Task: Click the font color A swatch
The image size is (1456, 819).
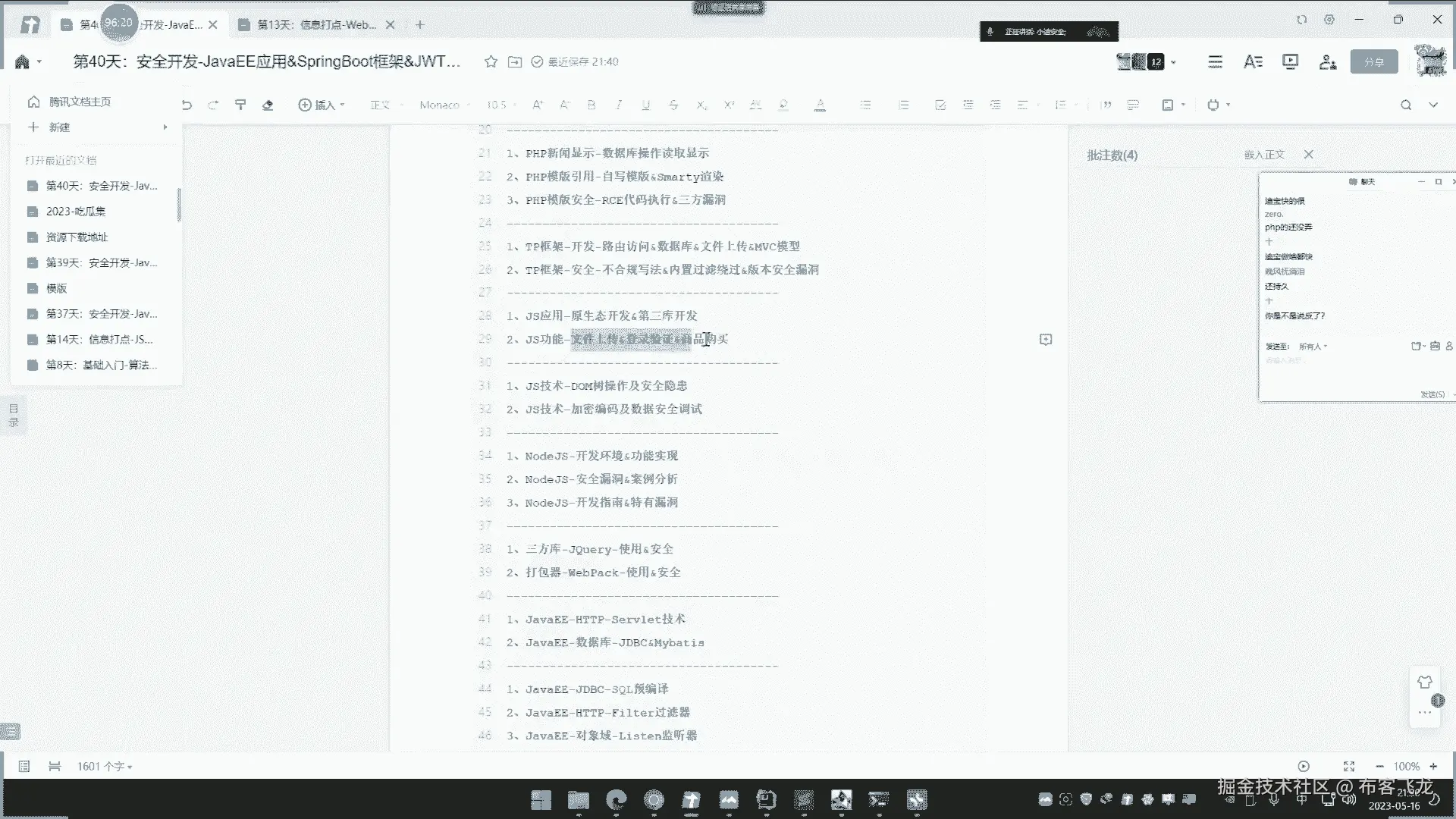Action: (820, 105)
